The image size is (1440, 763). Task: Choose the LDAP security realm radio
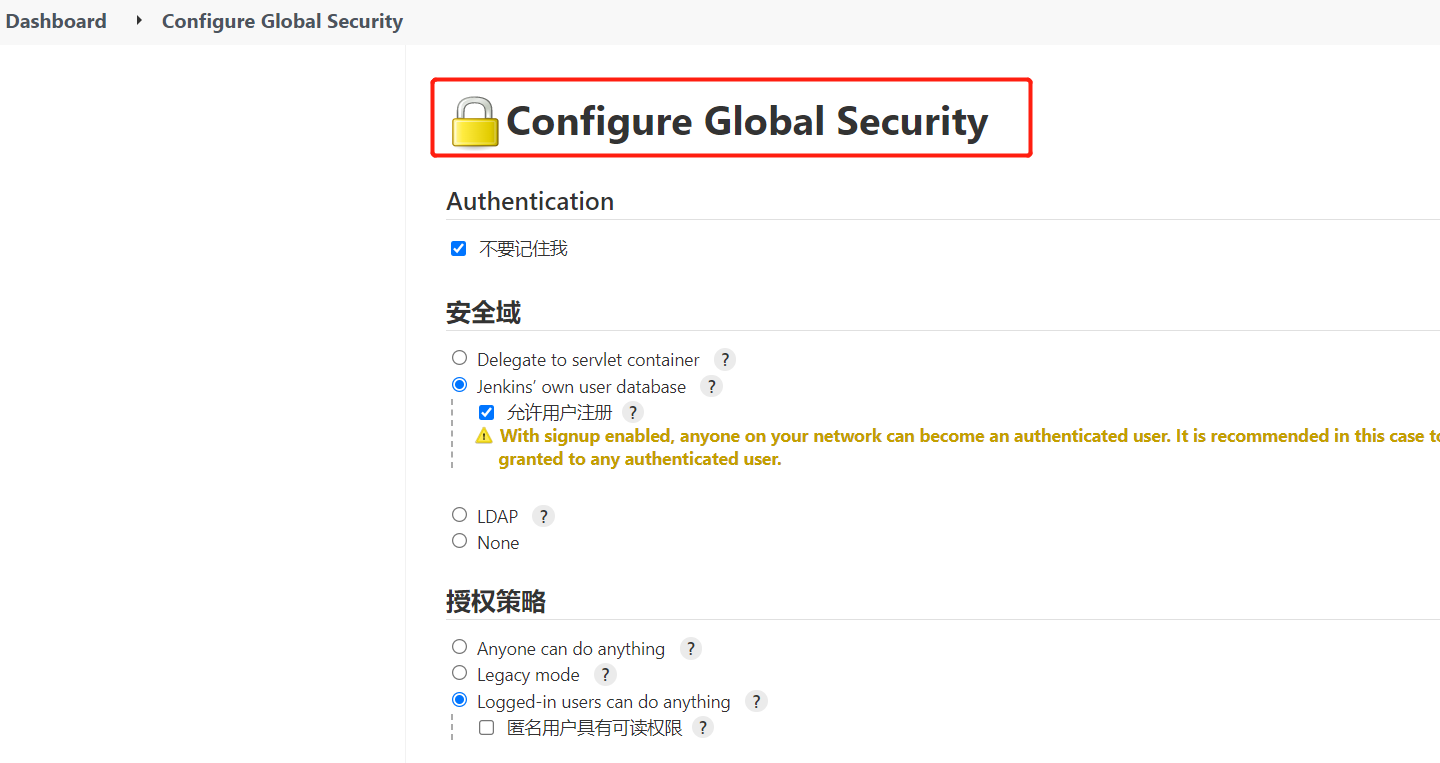(x=460, y=515)
